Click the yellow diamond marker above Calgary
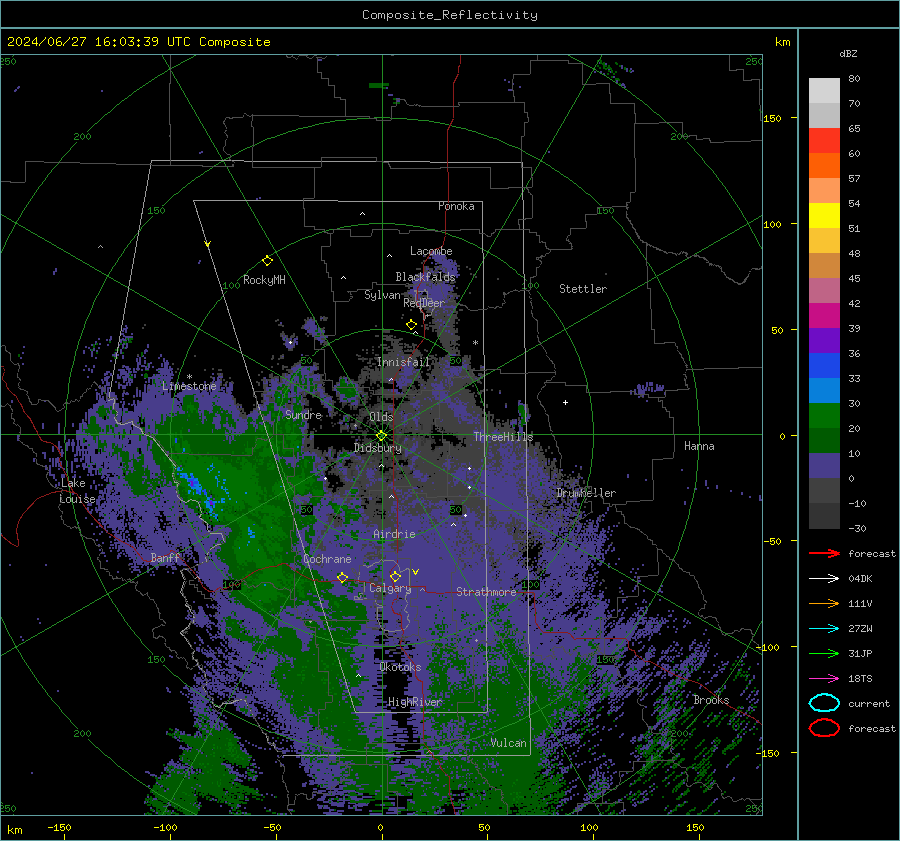 click(x=395, y=576)
